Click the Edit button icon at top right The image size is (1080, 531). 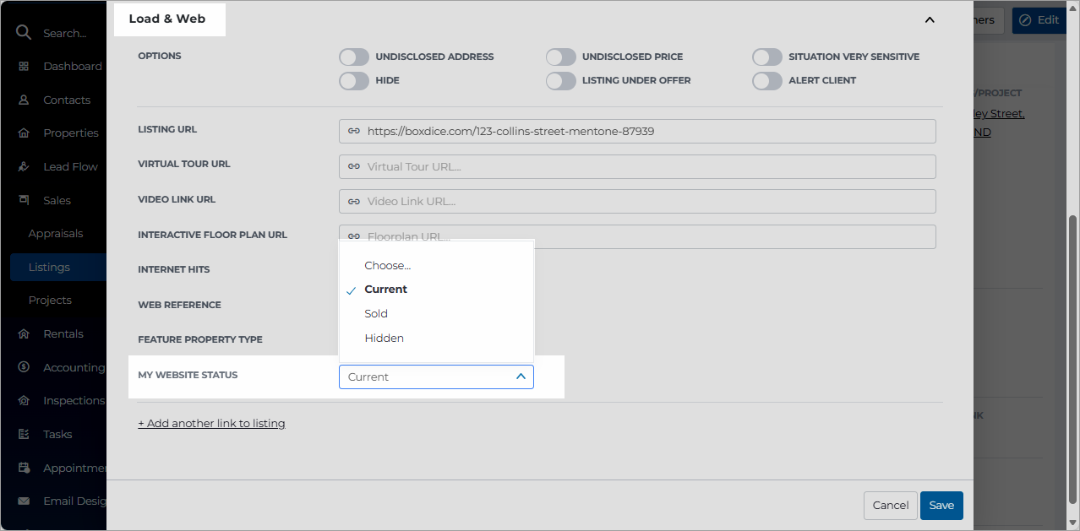coord(1025,20)
